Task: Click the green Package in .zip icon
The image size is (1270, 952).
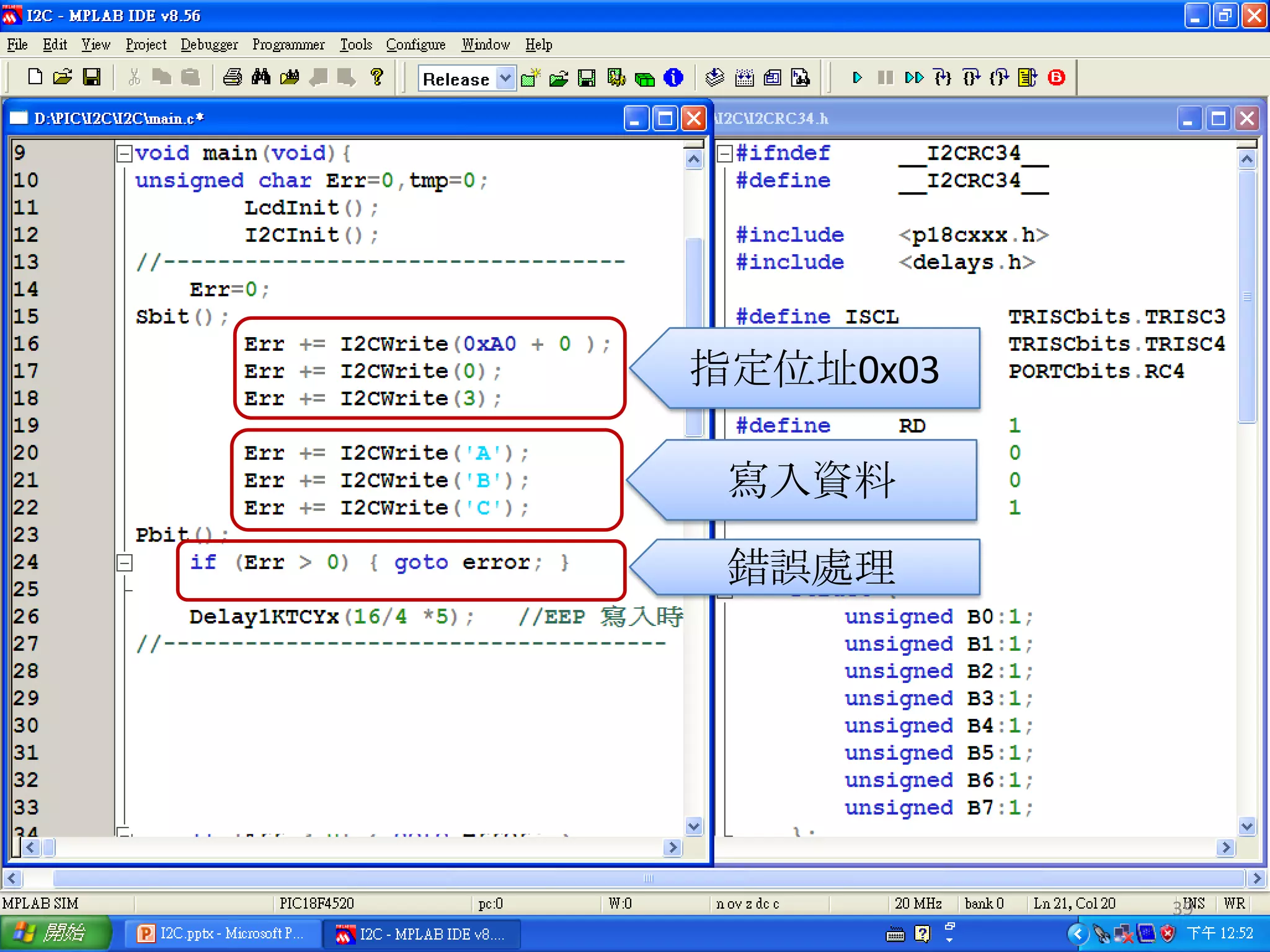Action: point(645,79)
